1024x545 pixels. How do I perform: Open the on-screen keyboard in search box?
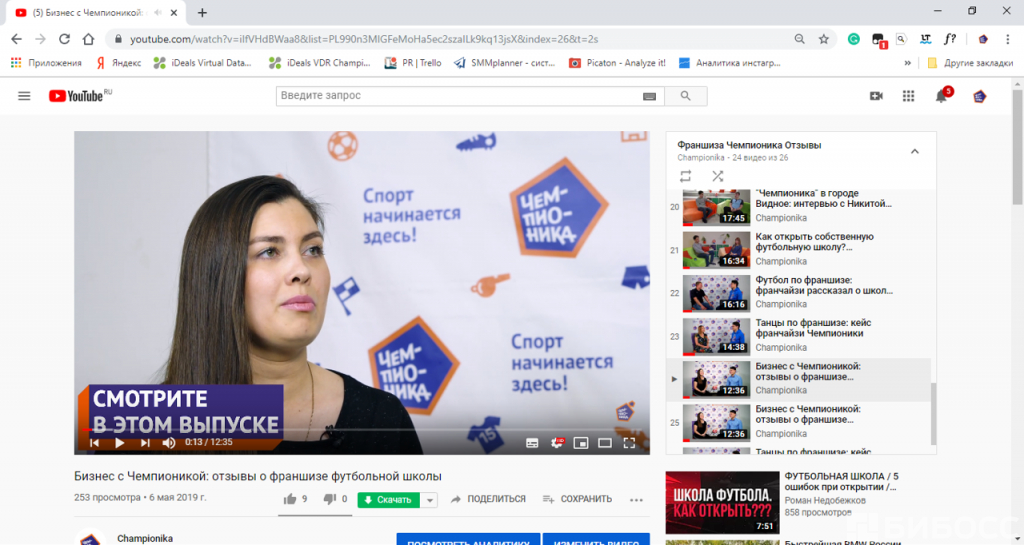[x=649, y=96]
